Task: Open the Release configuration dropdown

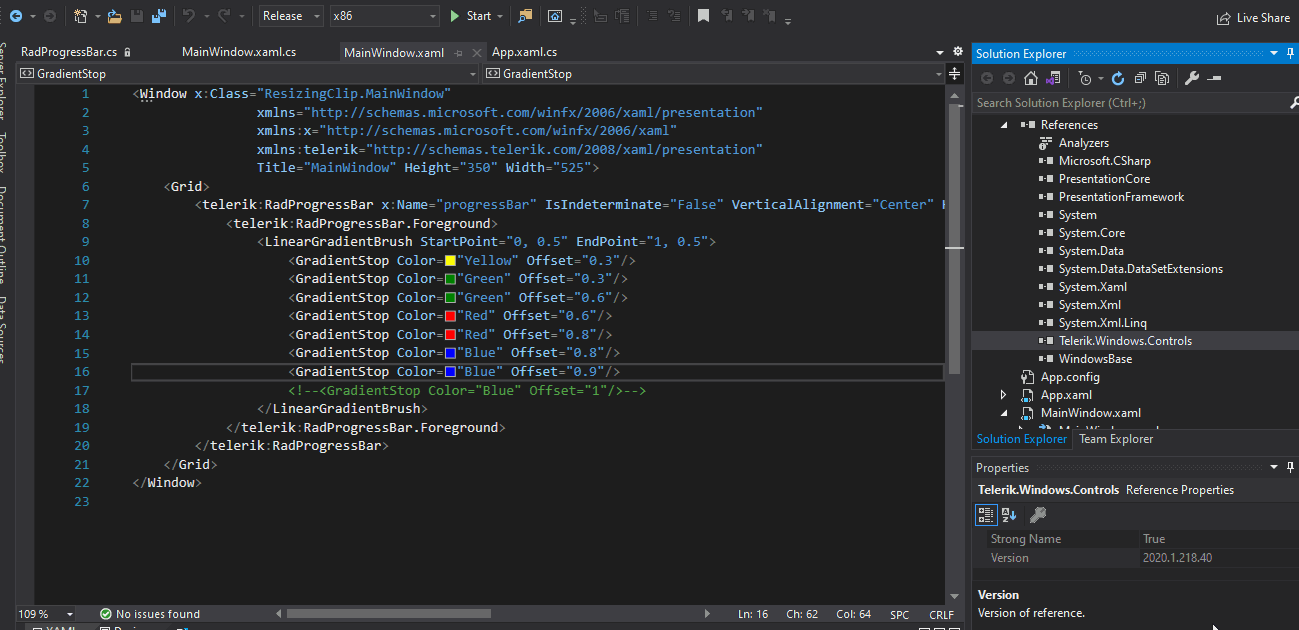Action: pos(290,16)
